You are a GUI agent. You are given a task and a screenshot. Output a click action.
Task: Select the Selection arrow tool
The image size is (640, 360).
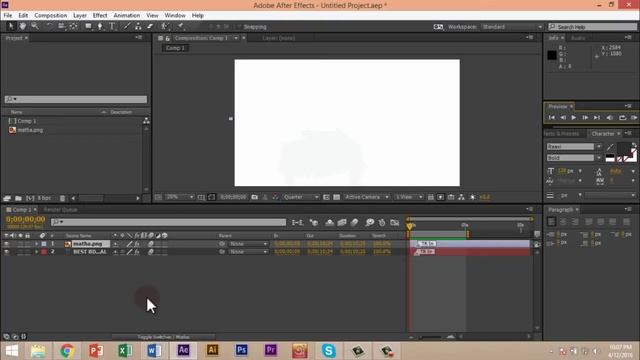11,27
